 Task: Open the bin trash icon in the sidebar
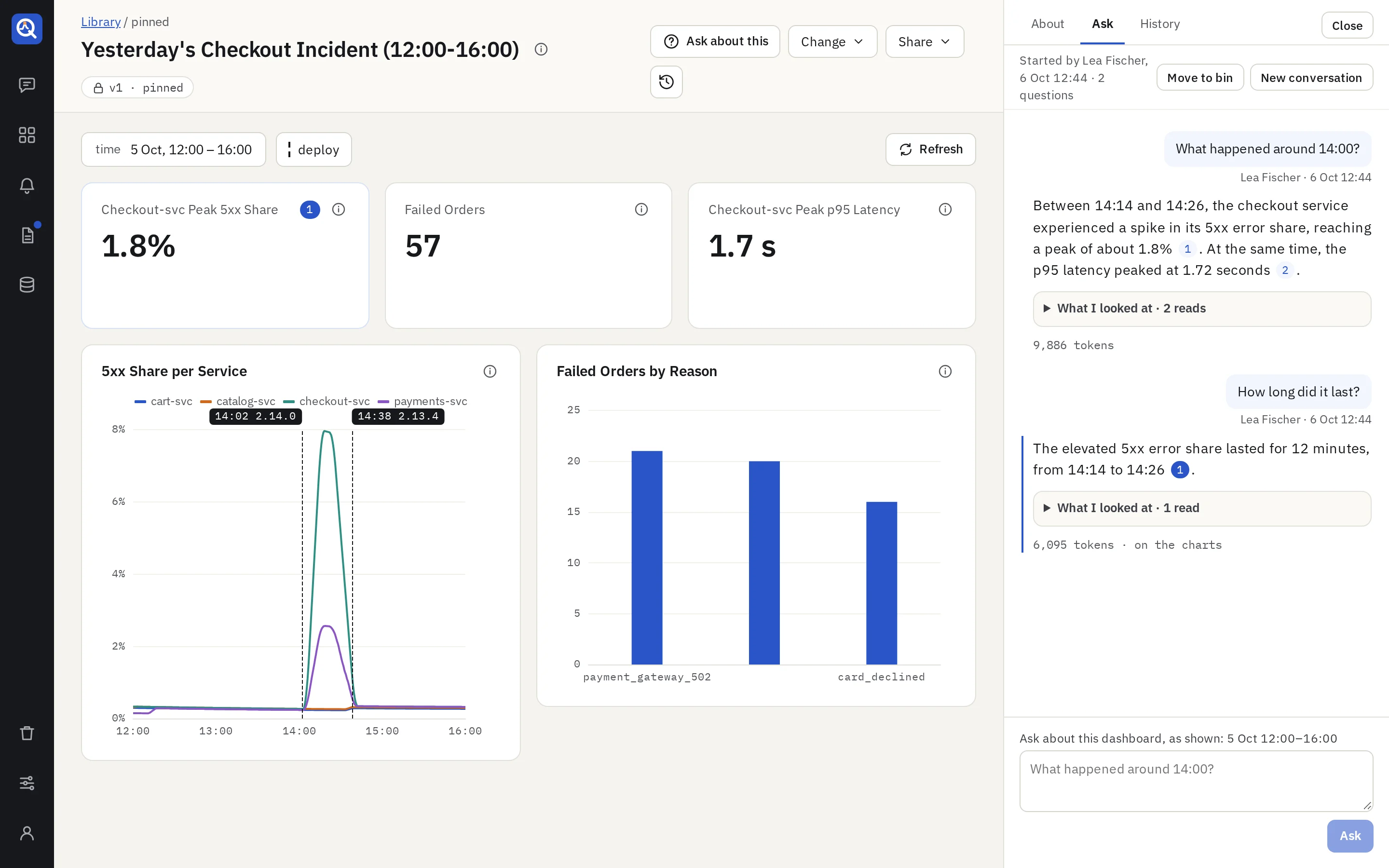coord(27,733)
